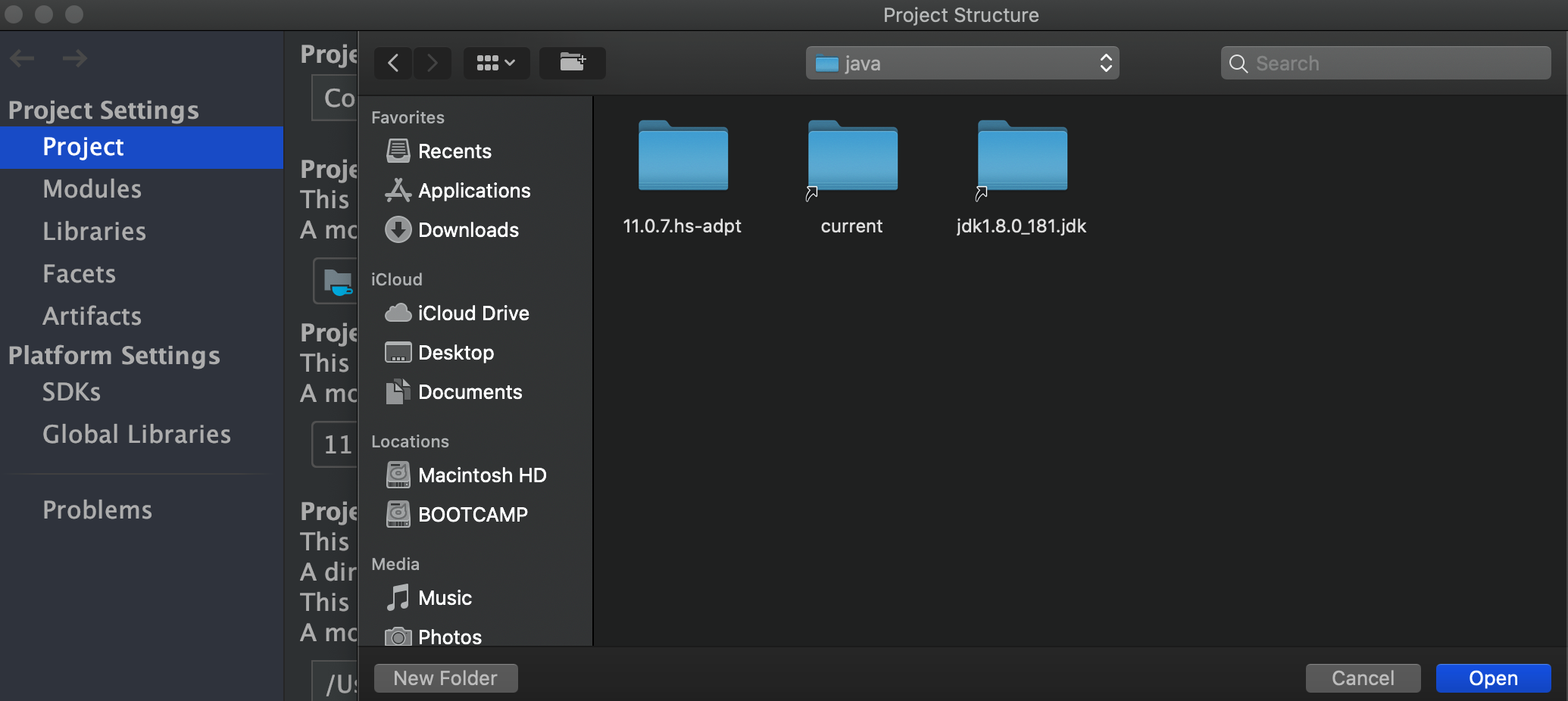Open the Music media library
The height and width of the screenshot is (701, 1568).
pyautogui.click(x=445, y=597)
